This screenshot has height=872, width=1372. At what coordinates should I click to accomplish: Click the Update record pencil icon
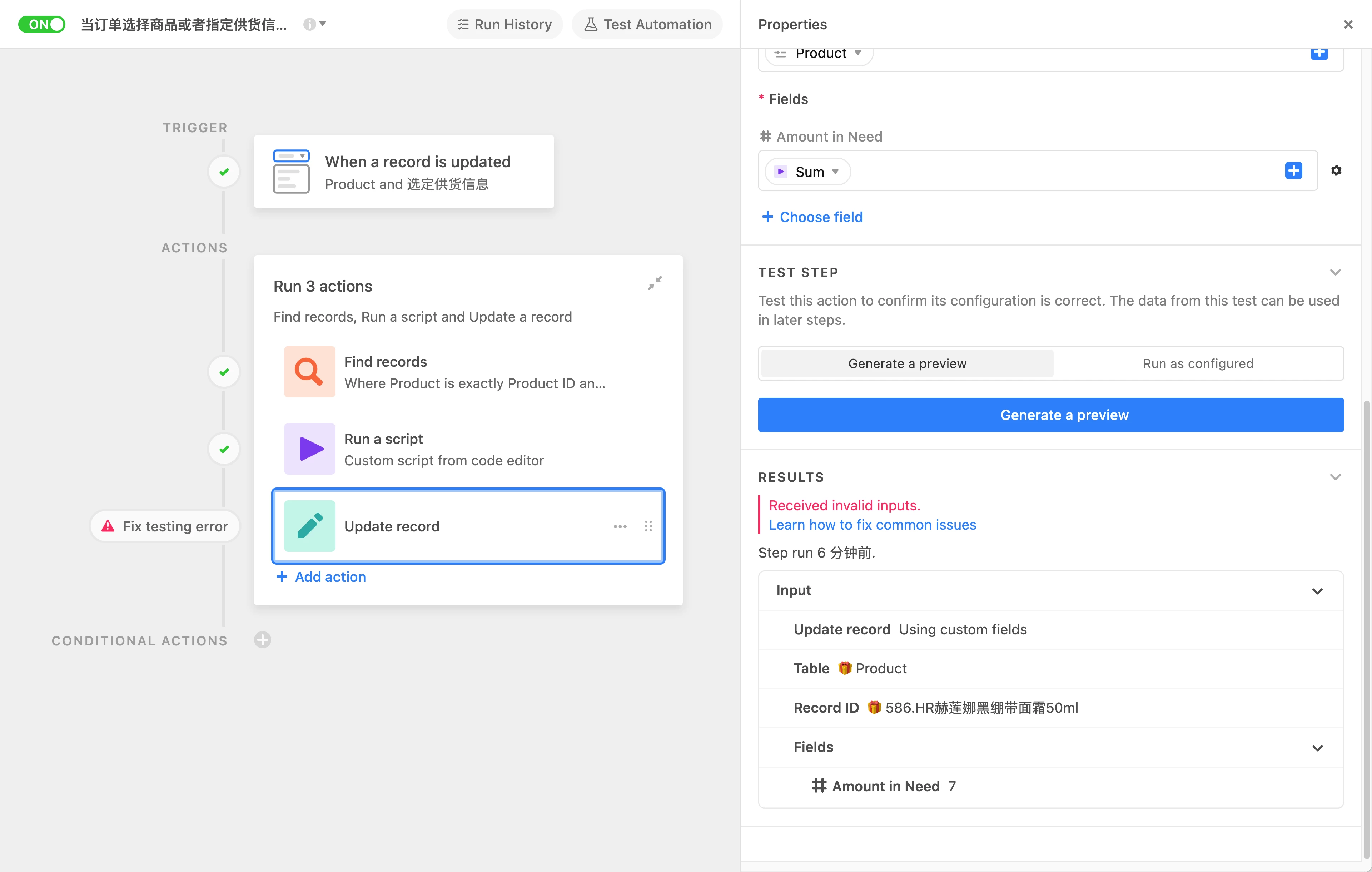[309, 526]
